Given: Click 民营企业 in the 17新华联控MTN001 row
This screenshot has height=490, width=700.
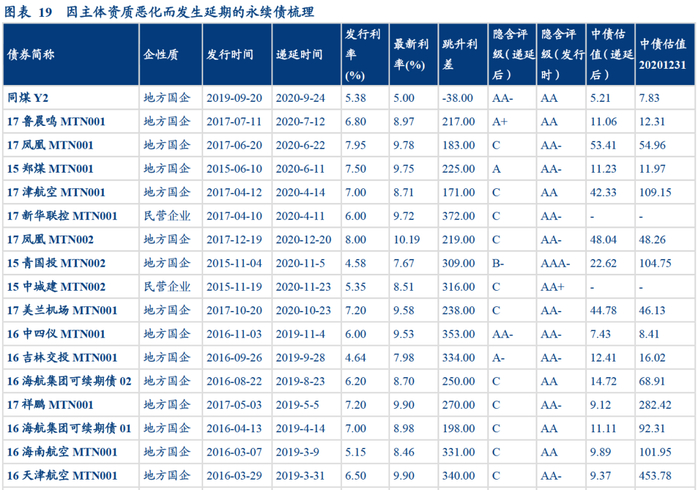Looking at the screenshot, I should (167, 216).
